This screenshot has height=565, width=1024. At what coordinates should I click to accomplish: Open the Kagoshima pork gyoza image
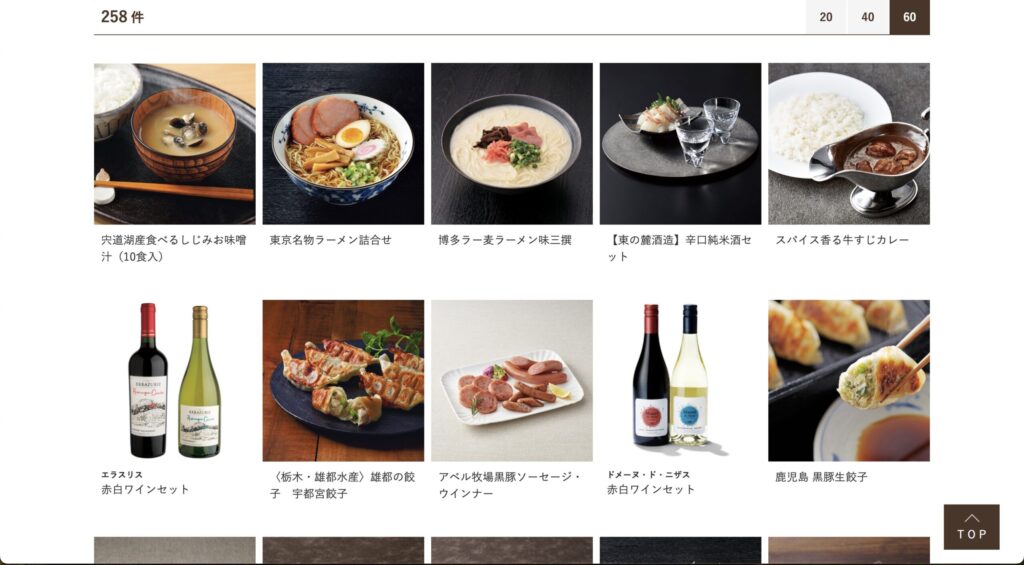coord(848,381)
